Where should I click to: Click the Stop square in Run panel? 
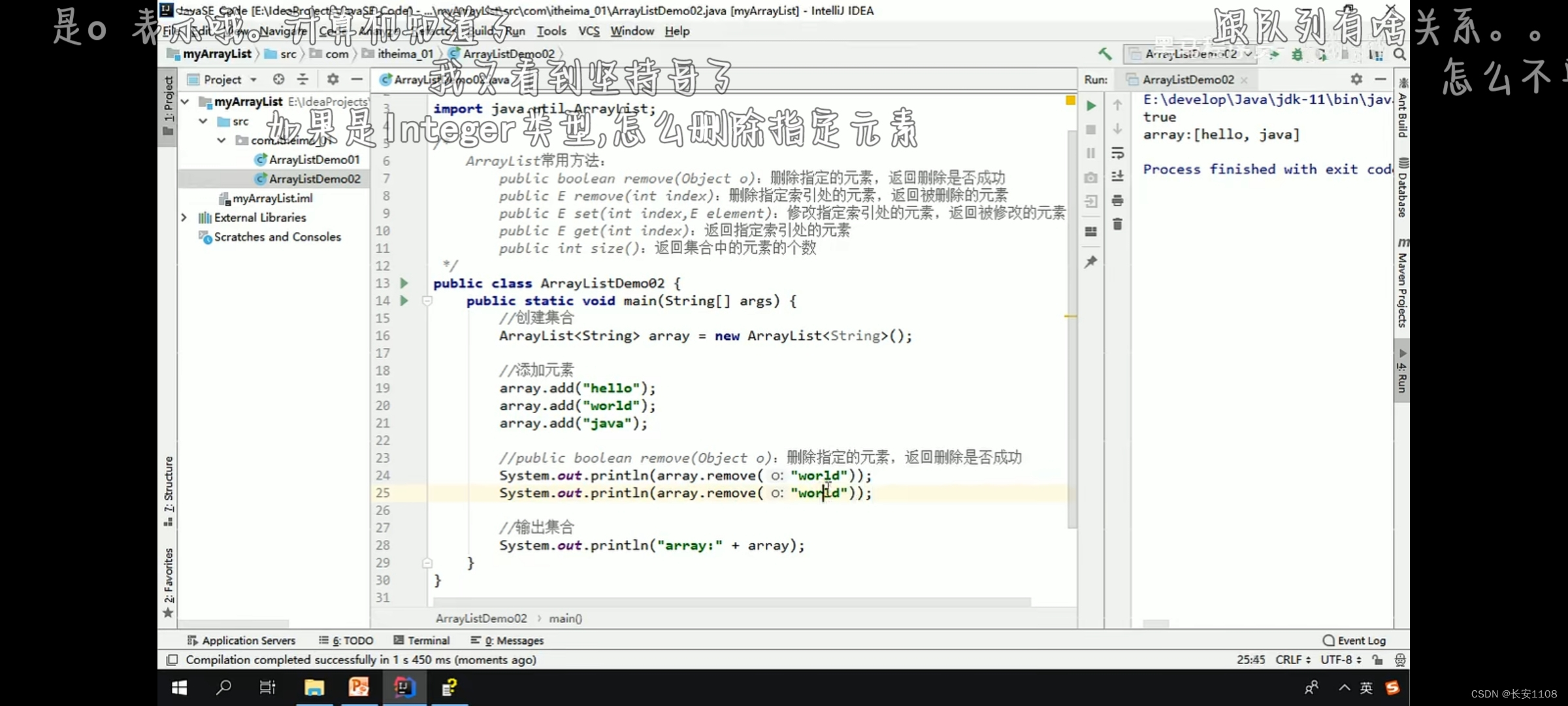[1091, 129]
